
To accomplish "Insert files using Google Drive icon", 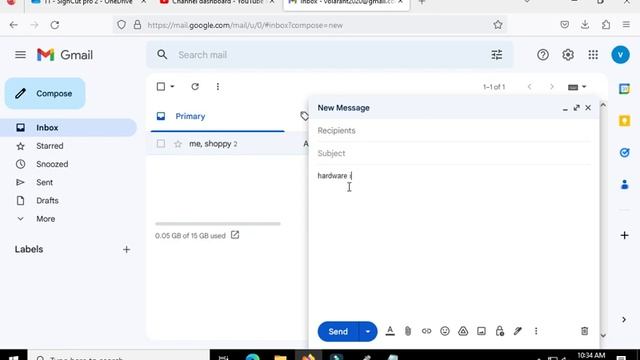I will [x=463, y=331].
